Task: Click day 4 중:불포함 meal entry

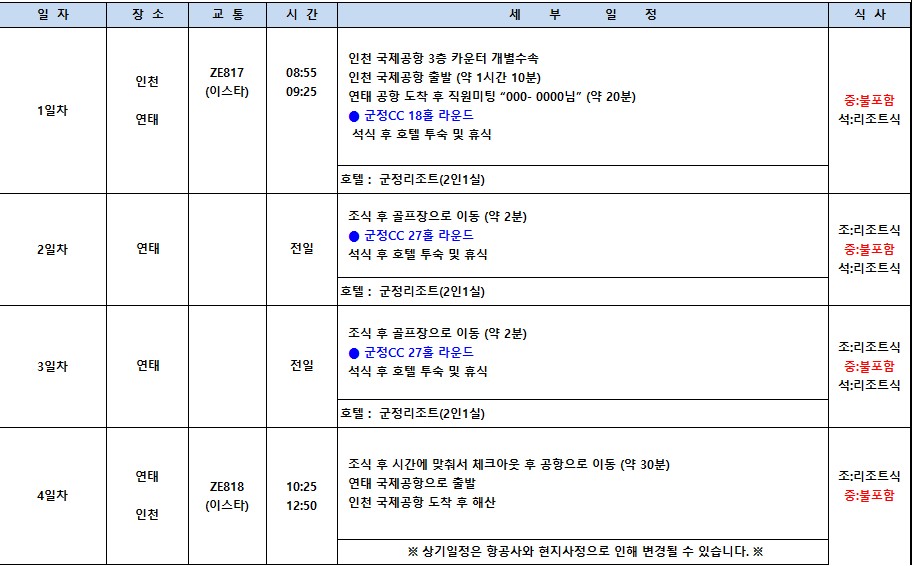Action: coord(869,495)
